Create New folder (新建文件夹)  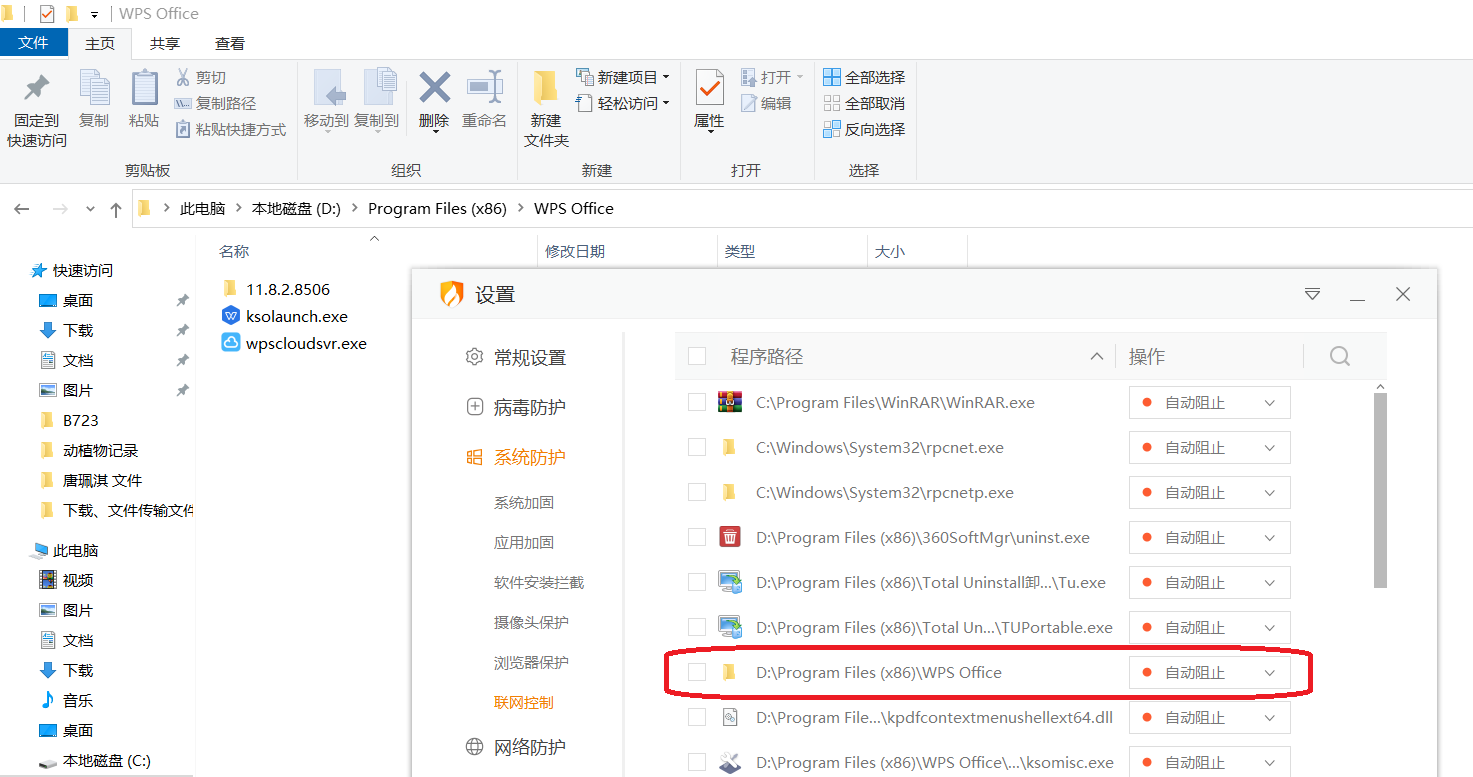pos(546,110)
